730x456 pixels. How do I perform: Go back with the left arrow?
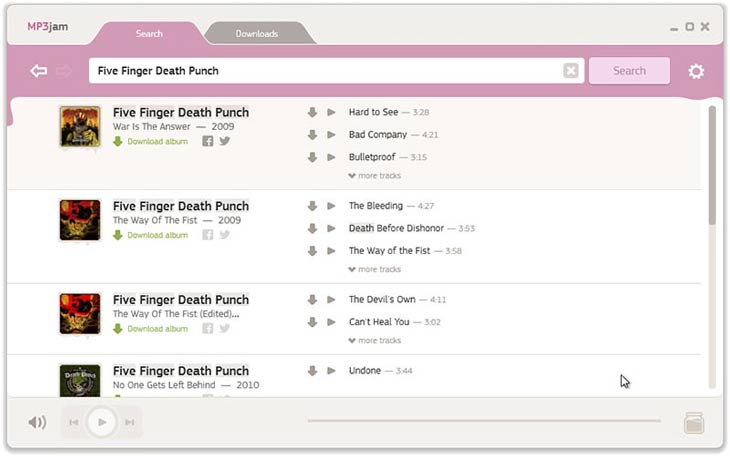(x=39, y=71)
